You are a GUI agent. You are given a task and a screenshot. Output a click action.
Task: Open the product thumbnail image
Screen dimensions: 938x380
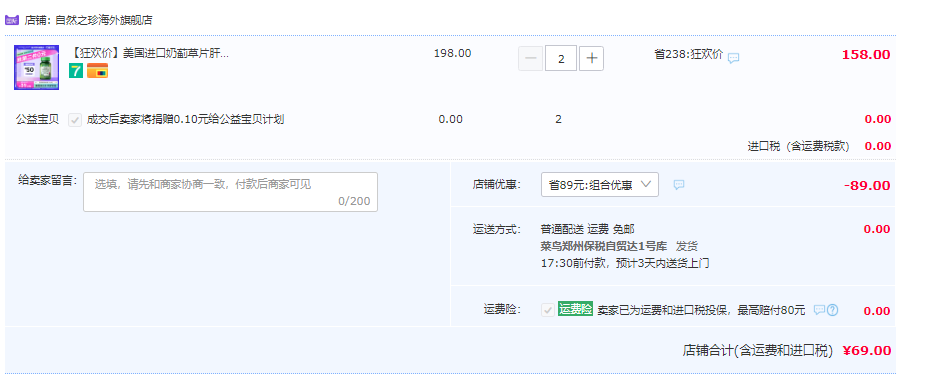coord(36,68)
